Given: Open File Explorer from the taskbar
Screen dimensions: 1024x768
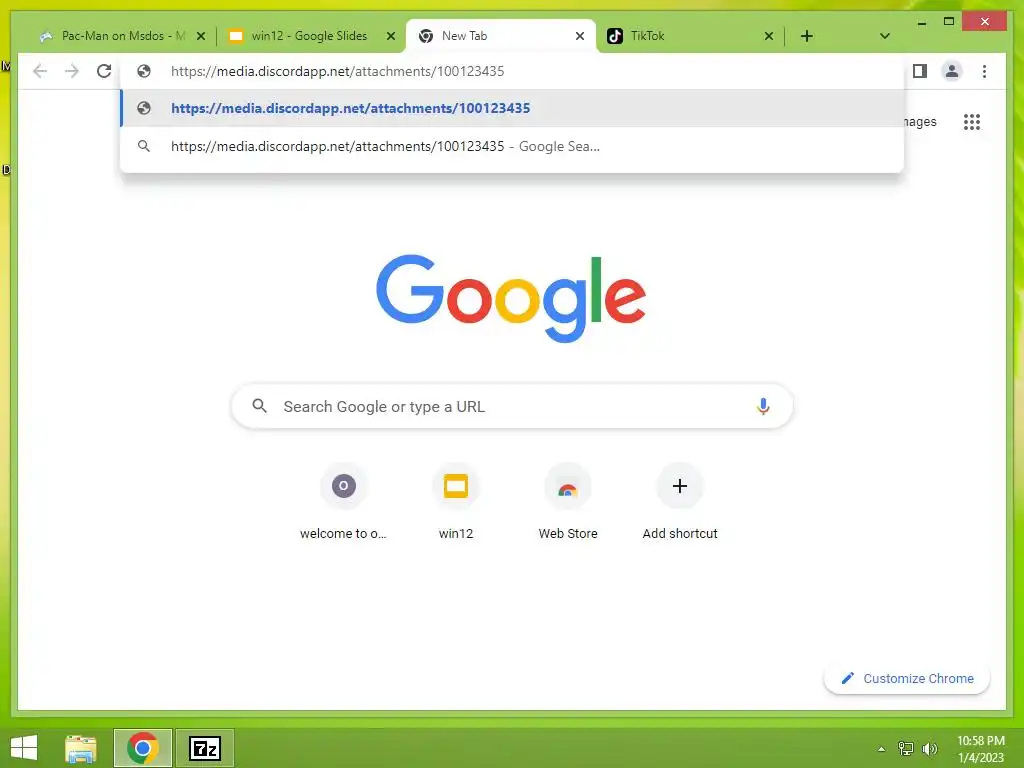Looking at the screenshot, I should pos(81,748).
